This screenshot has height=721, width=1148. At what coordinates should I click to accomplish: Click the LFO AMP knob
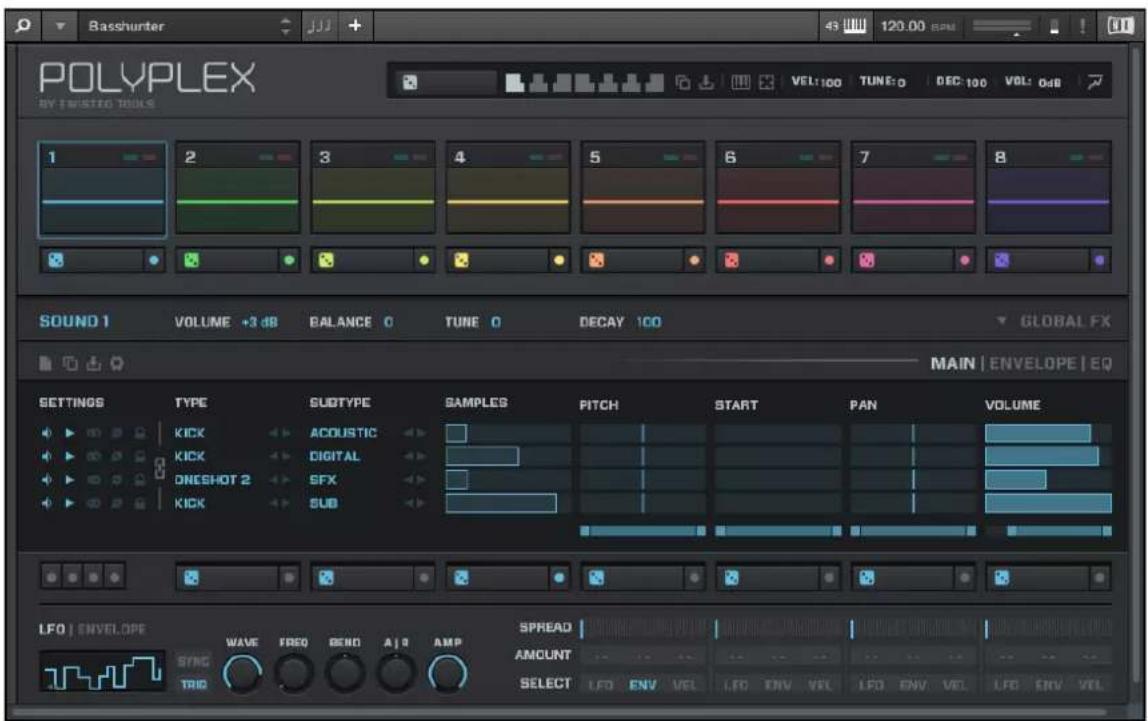click(447, 673)
